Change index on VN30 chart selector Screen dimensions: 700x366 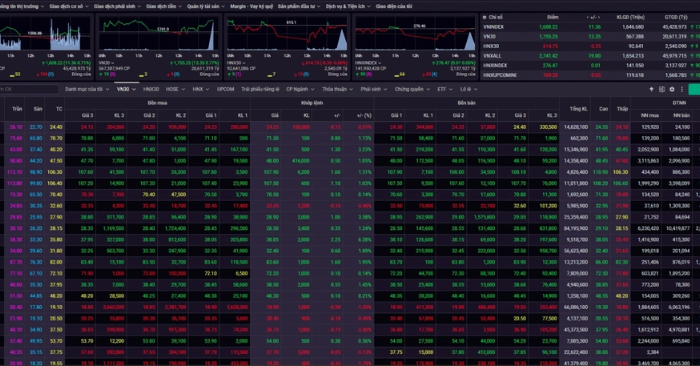(105, 63)
